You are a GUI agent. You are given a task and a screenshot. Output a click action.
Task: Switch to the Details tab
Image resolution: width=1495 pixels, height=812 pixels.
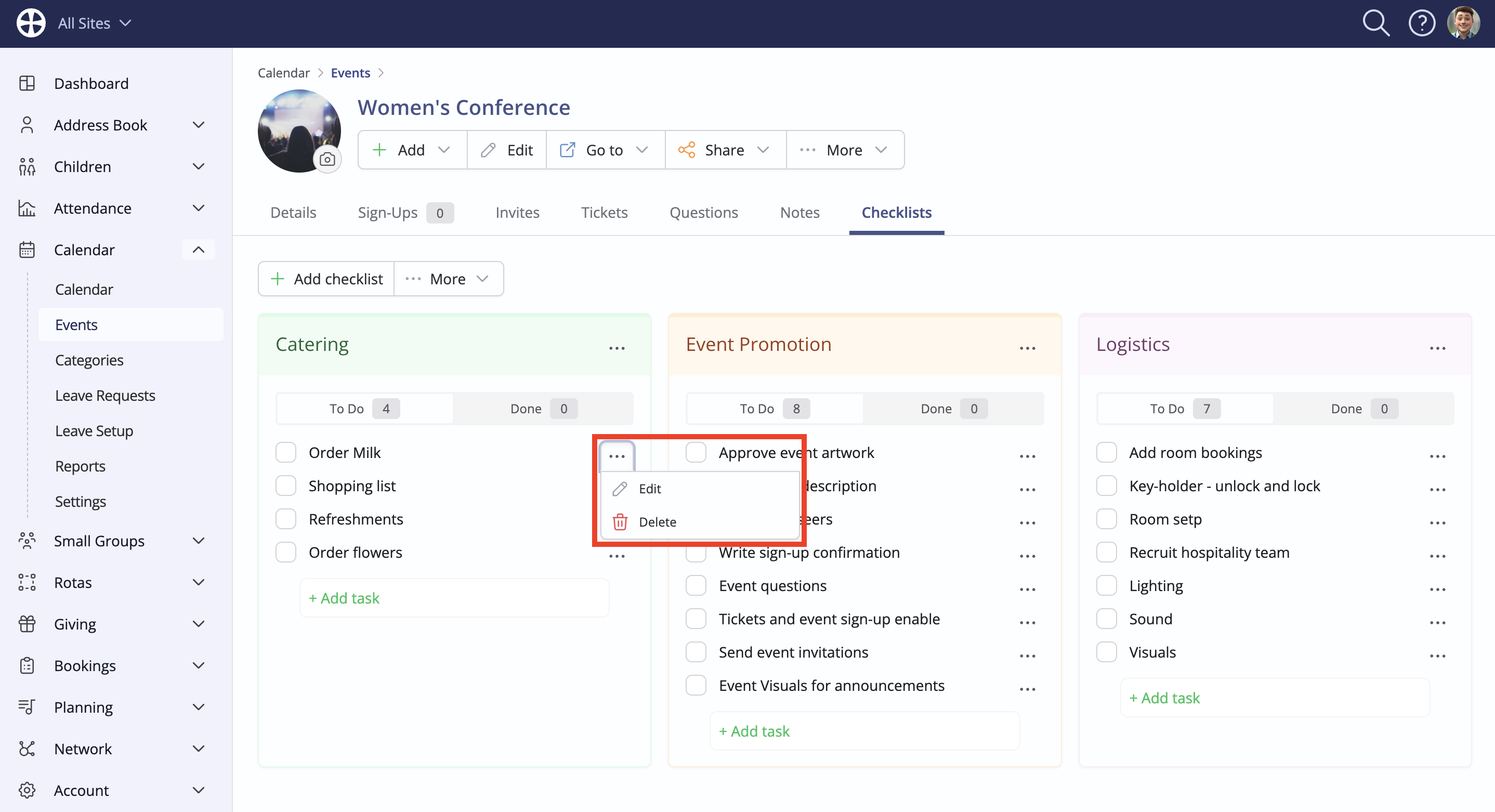pyautogui.click(x=293, y=213)
